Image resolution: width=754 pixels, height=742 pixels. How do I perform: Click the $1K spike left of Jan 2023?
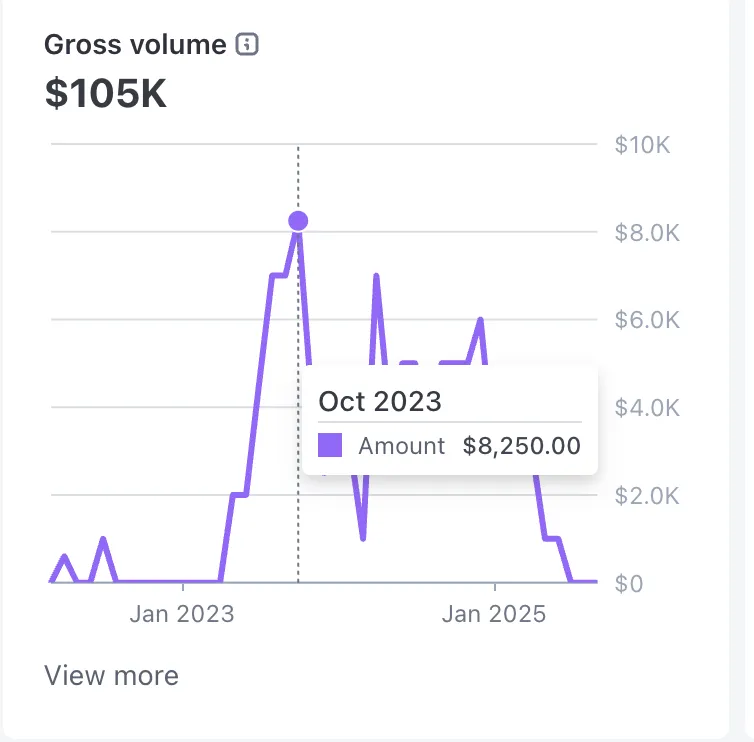point(103,539)
